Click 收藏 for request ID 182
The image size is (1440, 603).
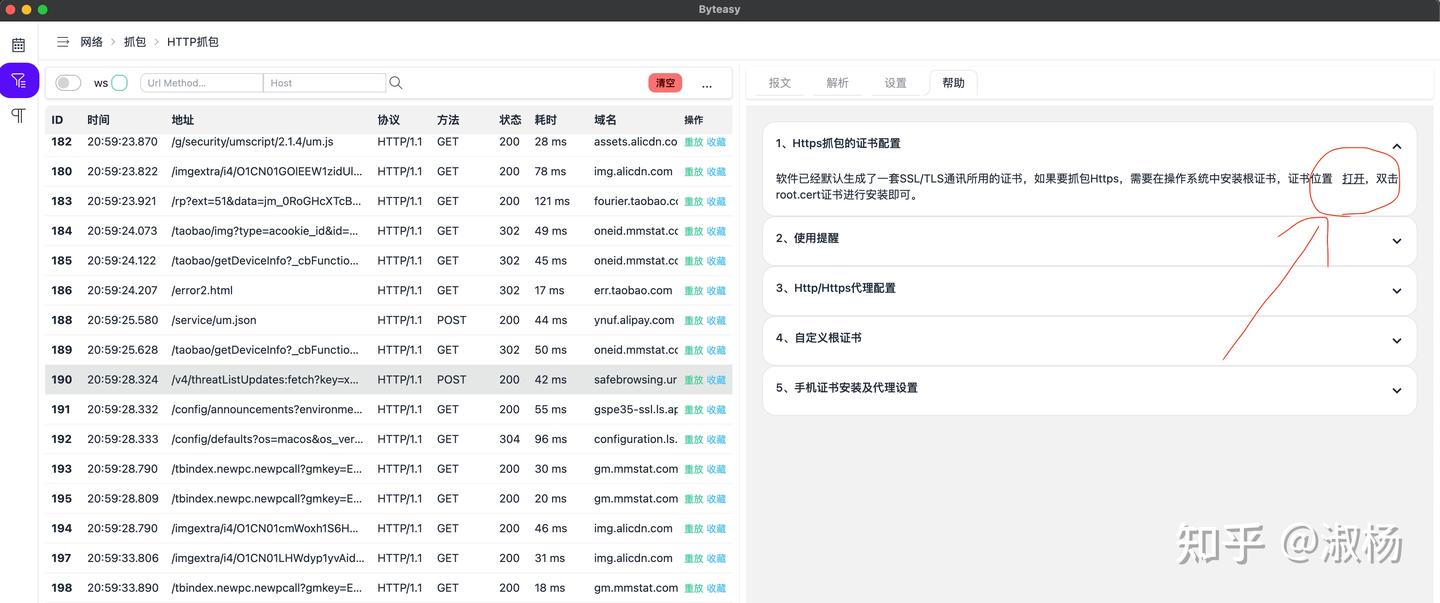[x=716, y=142]
